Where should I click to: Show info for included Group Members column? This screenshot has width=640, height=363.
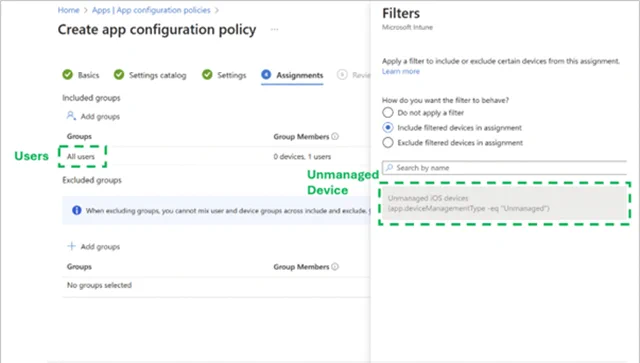pyautogui.click(x=335, y=136)
